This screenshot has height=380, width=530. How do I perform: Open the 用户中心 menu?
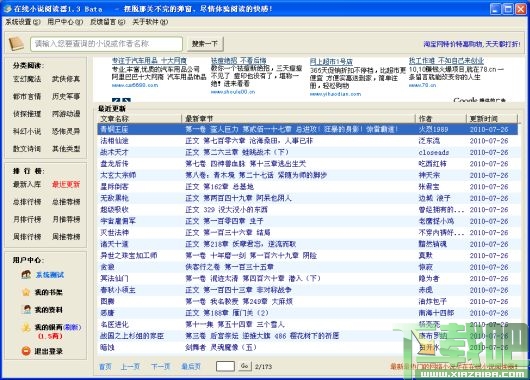[65, 22]
